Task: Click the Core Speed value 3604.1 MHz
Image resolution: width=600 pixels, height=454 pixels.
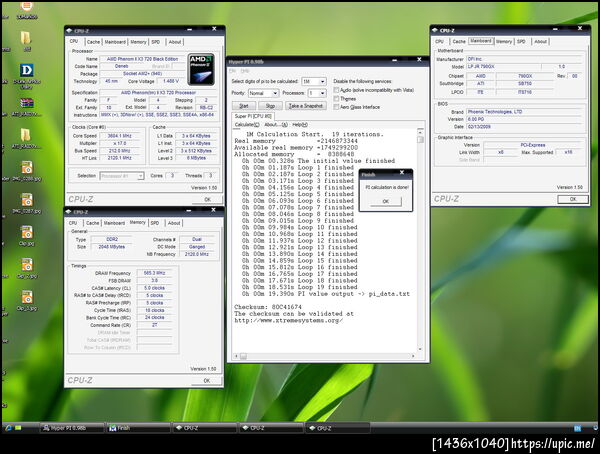Action: (119, 136)
